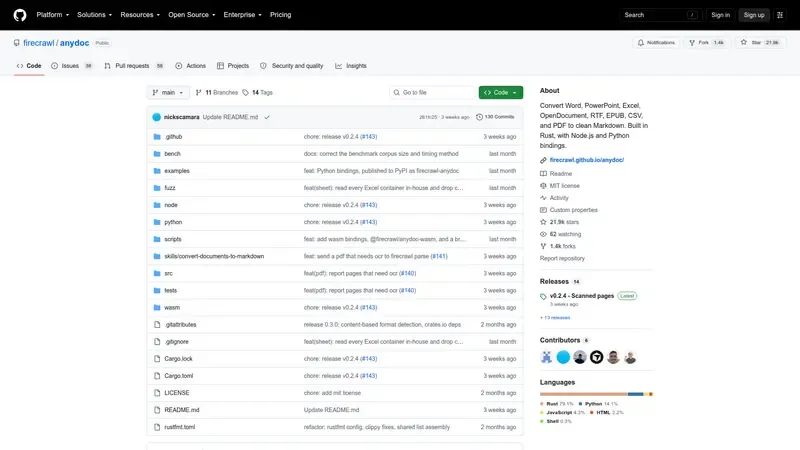This screenshot has width=800, height=450.
Task: Click the release tag icon for v0.2.4
Action: (543, 296)
